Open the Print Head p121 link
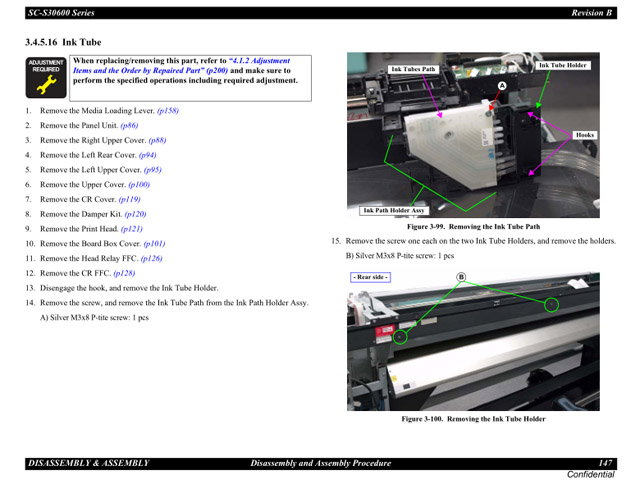 point(132,229)
